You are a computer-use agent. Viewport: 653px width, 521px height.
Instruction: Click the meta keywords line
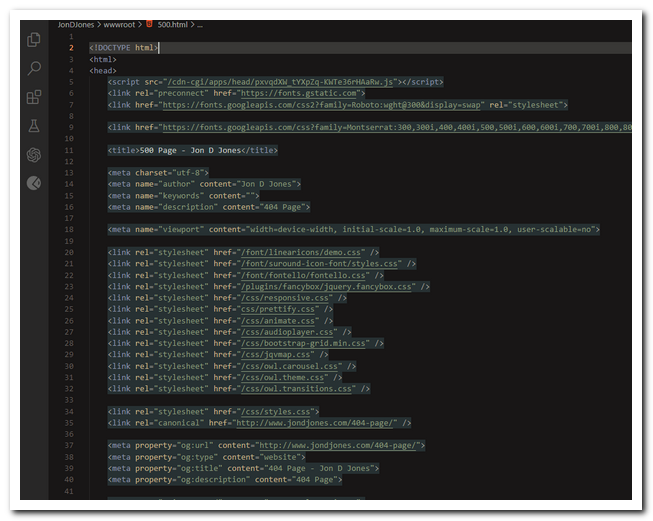[184, 196]
